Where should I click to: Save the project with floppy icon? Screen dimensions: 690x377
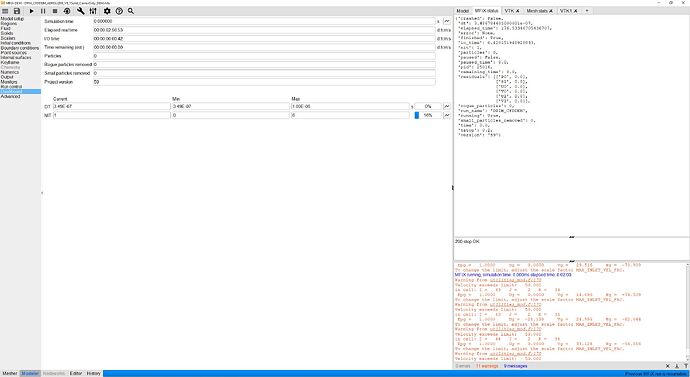coord(17,11)
